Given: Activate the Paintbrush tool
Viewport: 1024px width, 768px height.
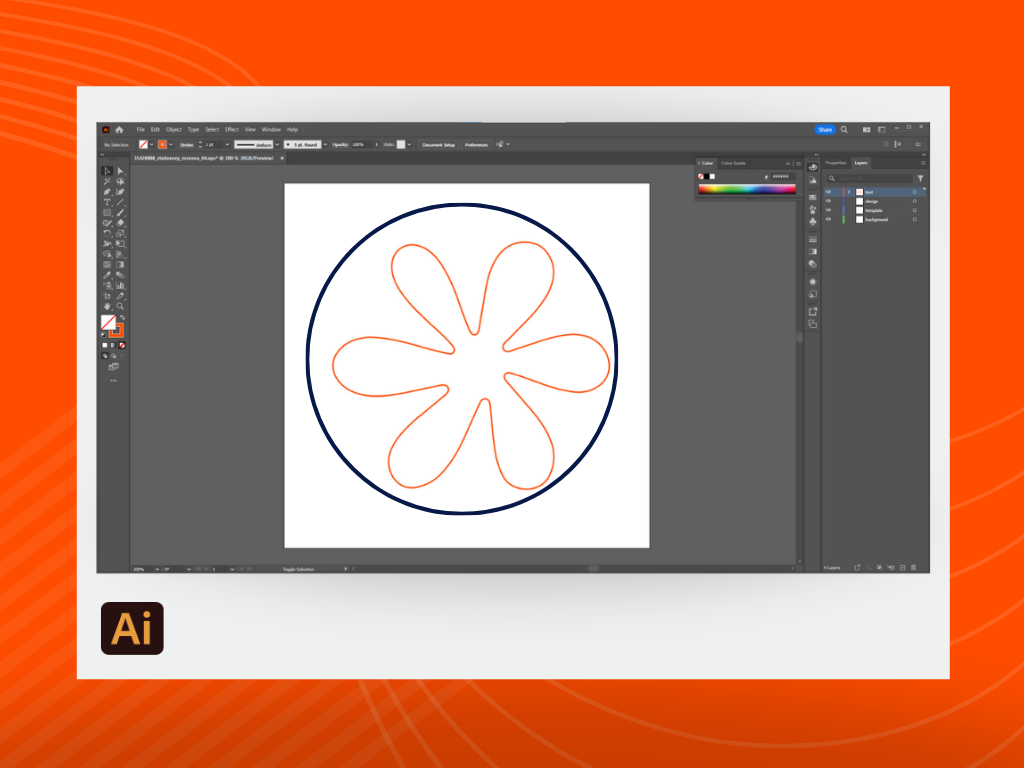Looking at the screenshot, I should coord(120,212).
